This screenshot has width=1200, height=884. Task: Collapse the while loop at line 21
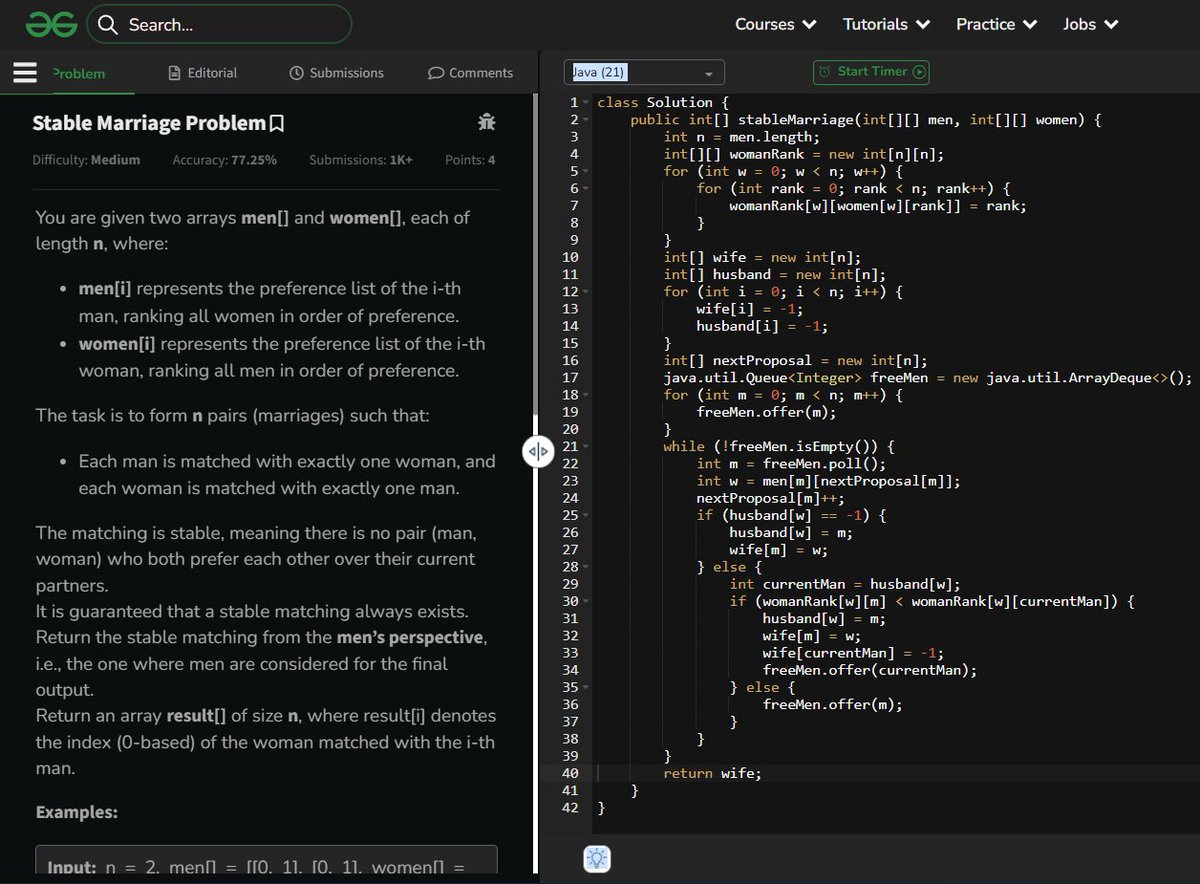click(586, 446)
